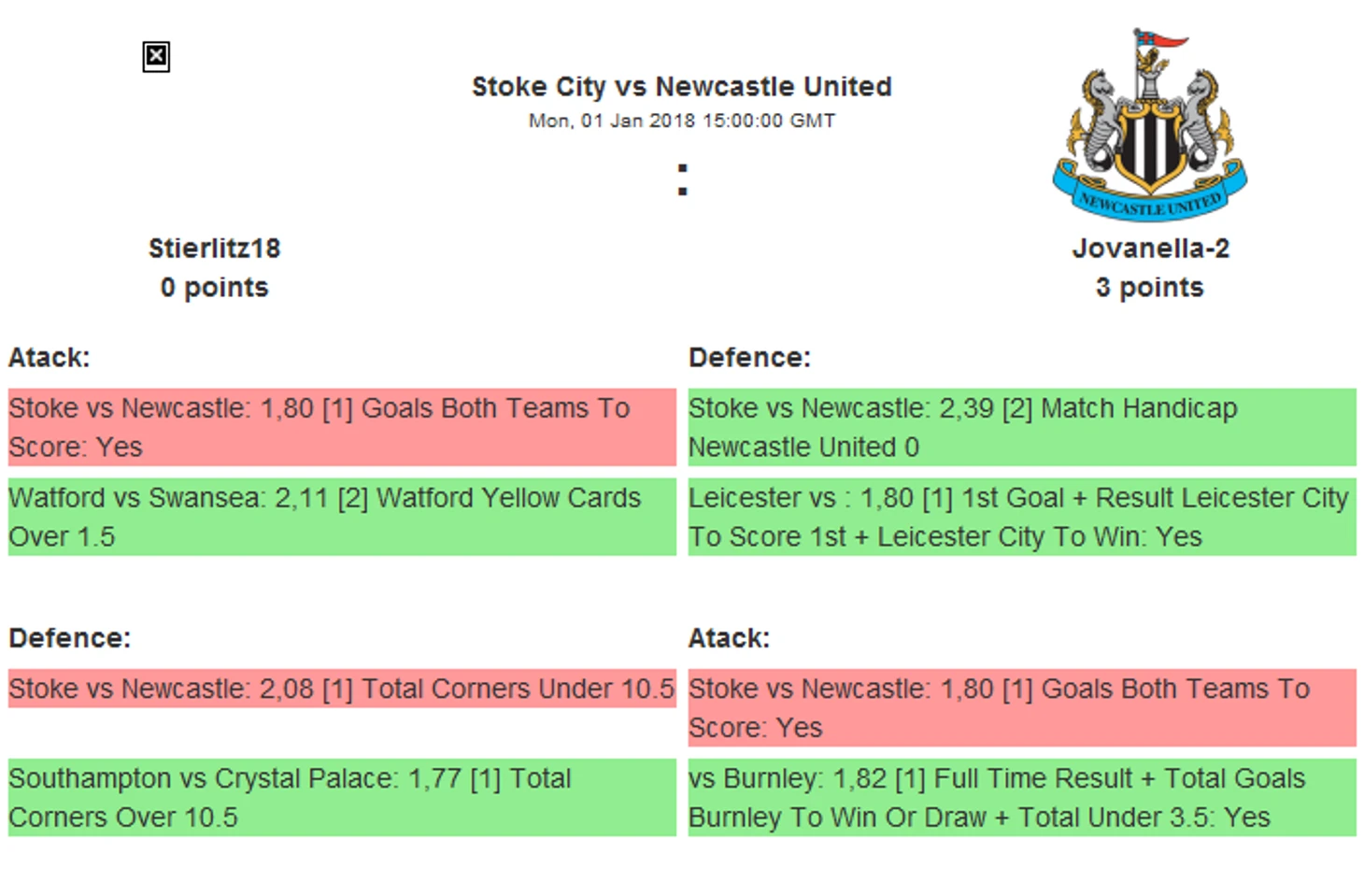
Task: Select the Burnley Full Time Result bet
Action: coord(1021,797)
